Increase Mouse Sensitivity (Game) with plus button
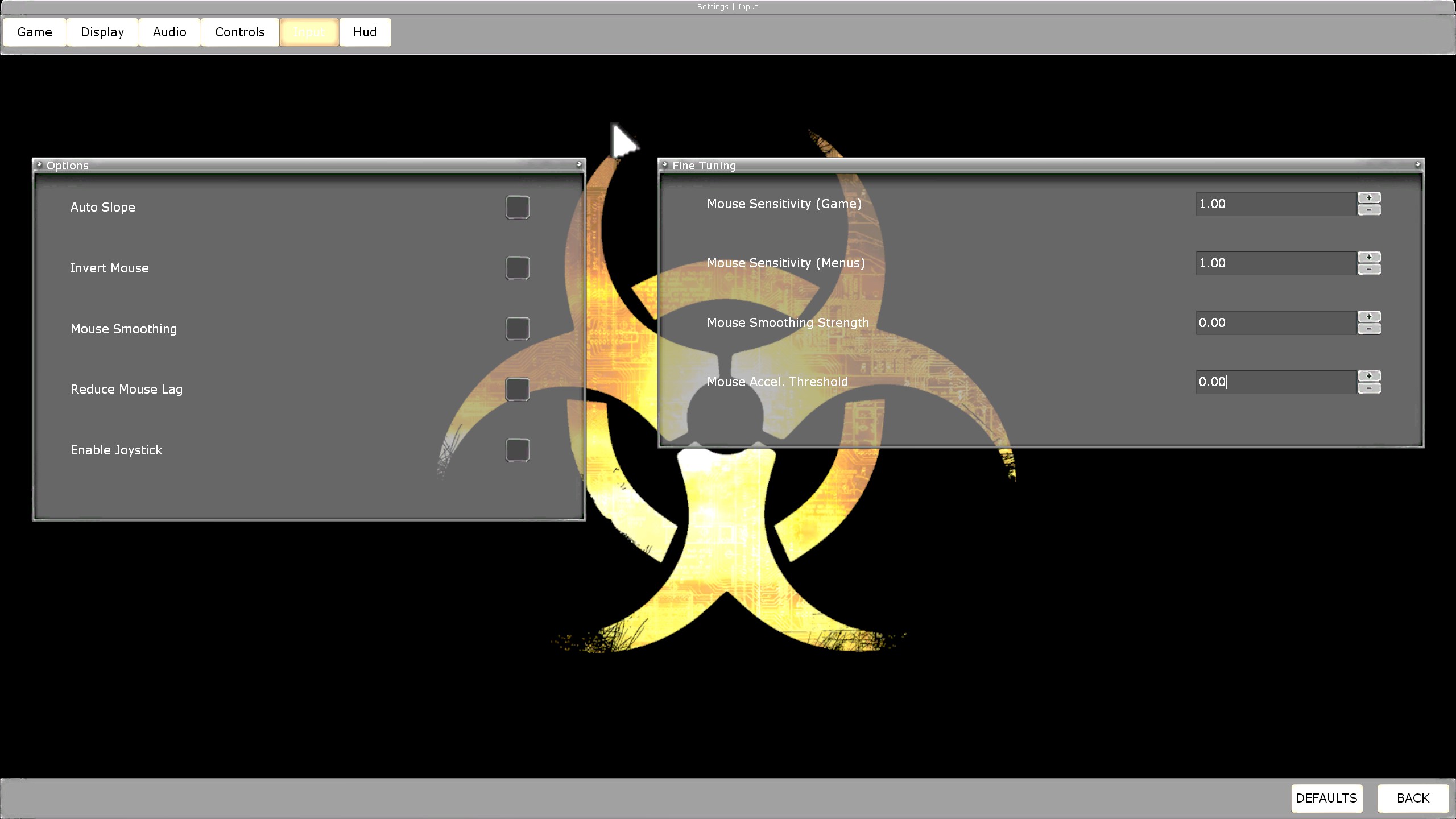1456x819 pixels. [x=1369, y=197]
